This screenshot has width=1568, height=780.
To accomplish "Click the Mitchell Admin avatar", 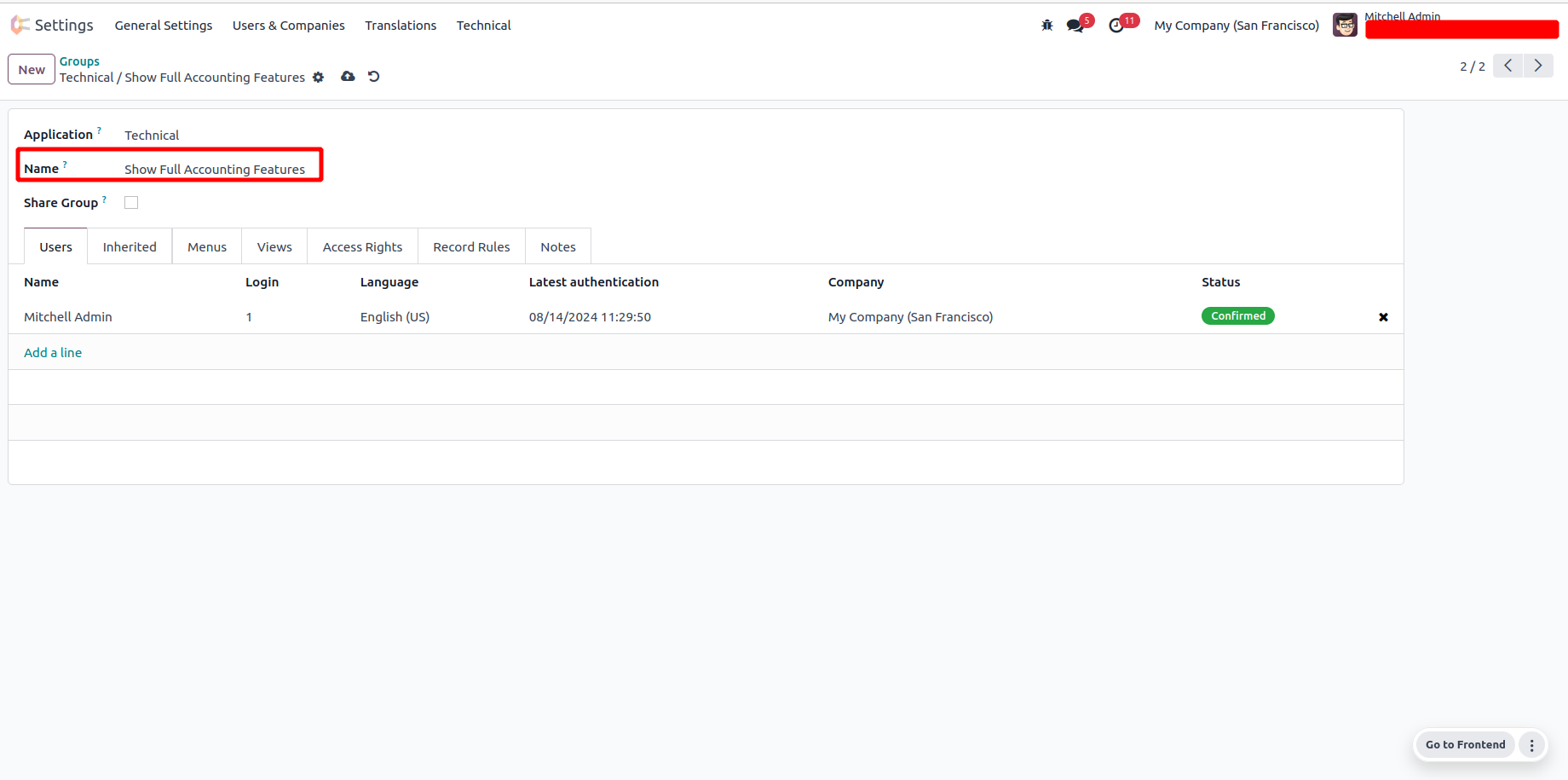I will coord(1345,26).
